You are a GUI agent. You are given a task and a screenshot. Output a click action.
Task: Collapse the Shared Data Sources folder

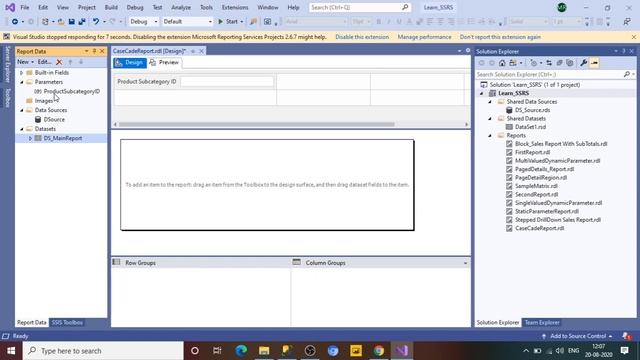490,102
